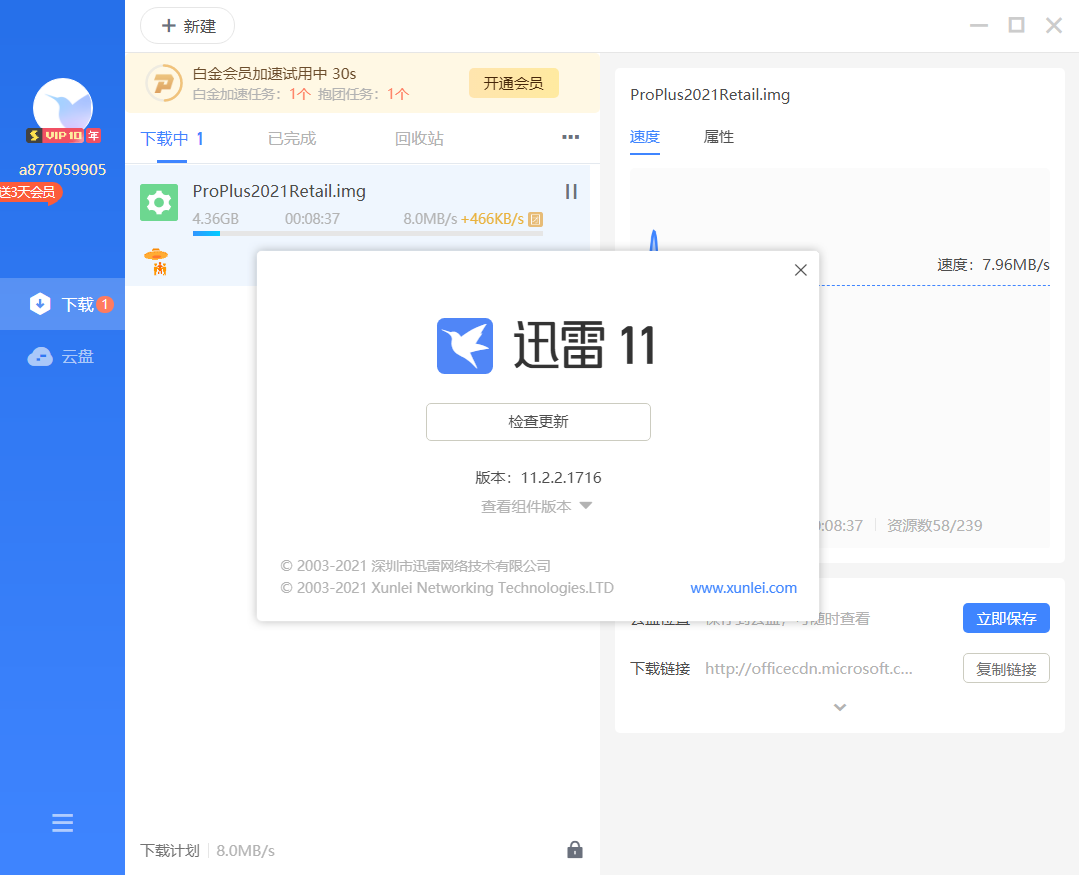Switch to the 速度 tab in details

(x=645, y=137)
